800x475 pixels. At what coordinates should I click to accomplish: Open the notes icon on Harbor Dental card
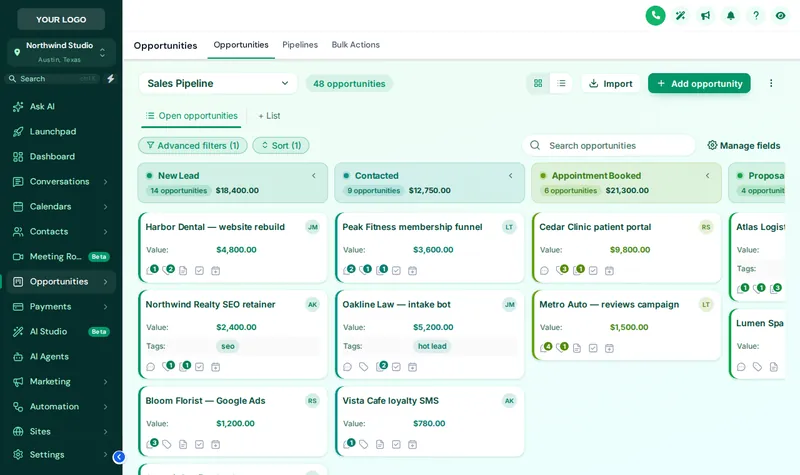[183, 270]
